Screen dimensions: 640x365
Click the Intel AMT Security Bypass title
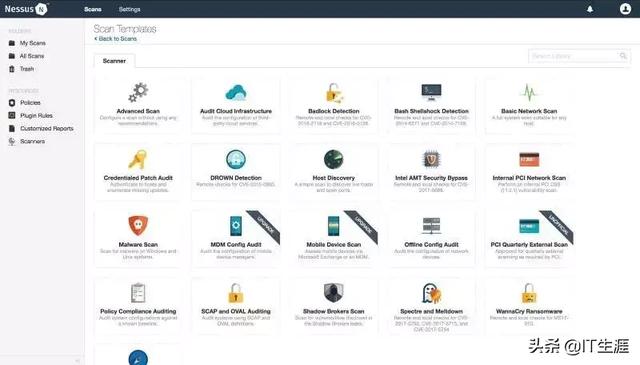click(431, 178)
